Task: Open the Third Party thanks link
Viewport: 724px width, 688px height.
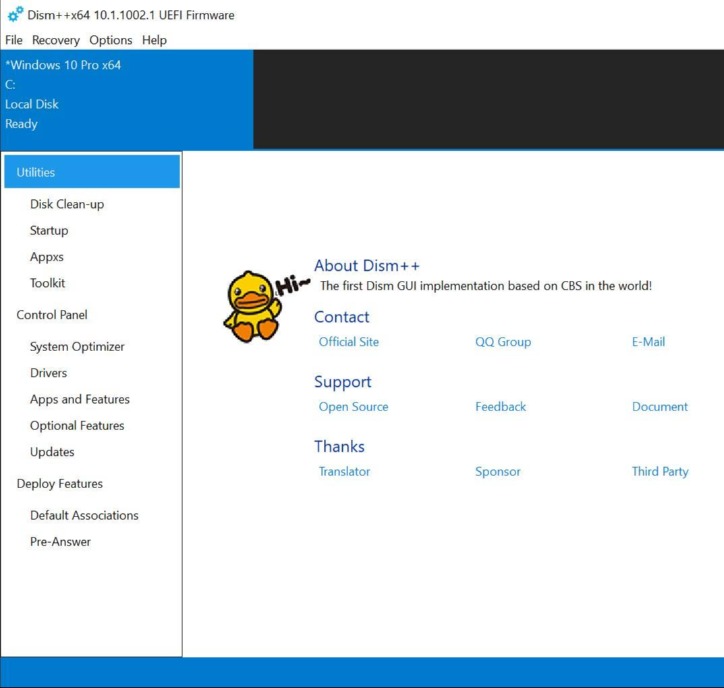Action: [660, 471]
